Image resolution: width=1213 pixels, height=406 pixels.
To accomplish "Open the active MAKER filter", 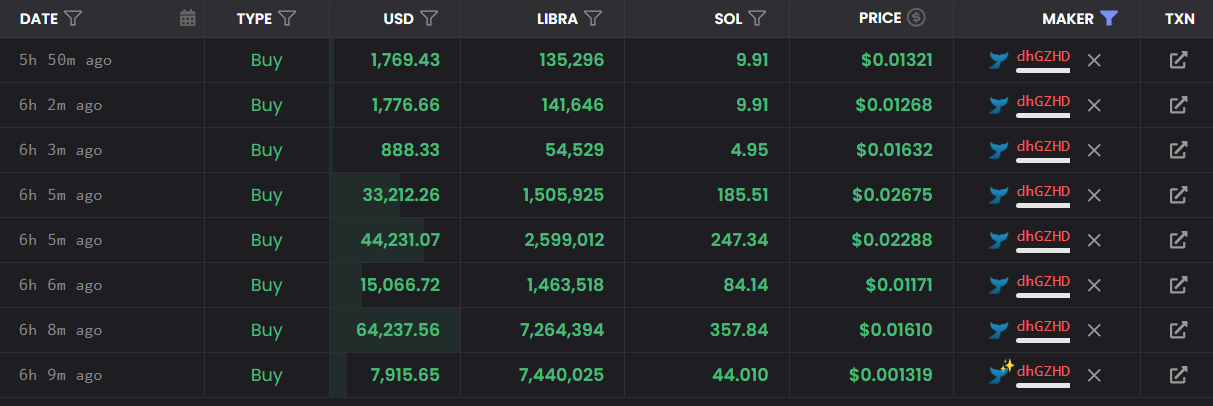I will [x=1107, y=18].
